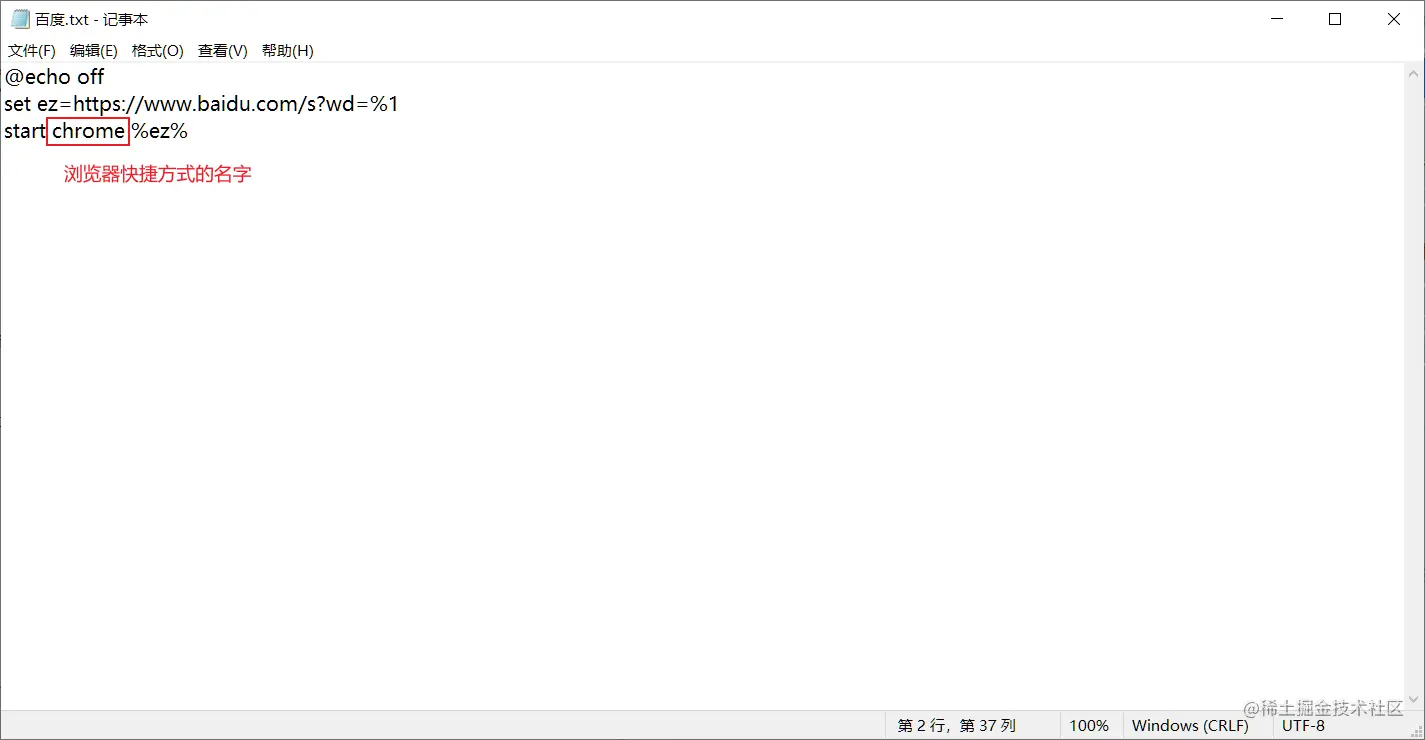
Task: Place cursor in the word chrome
Action: (x=88, y=131)
